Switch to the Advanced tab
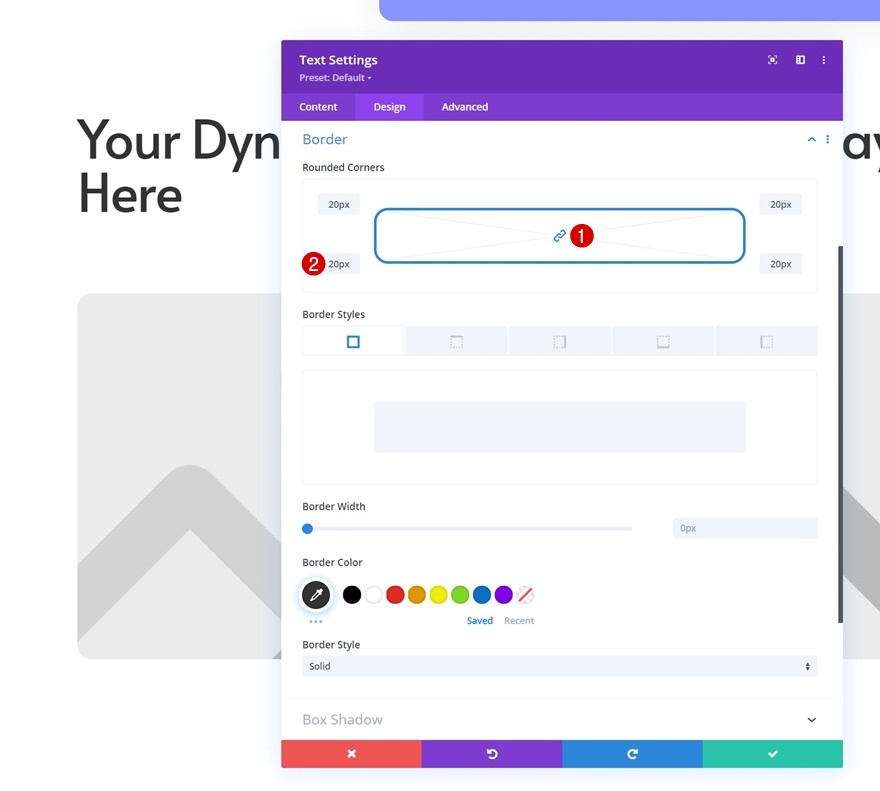Image resolution: width=880 pixels, height=791 pixels. pyautogui.click(x=465, y=107)
